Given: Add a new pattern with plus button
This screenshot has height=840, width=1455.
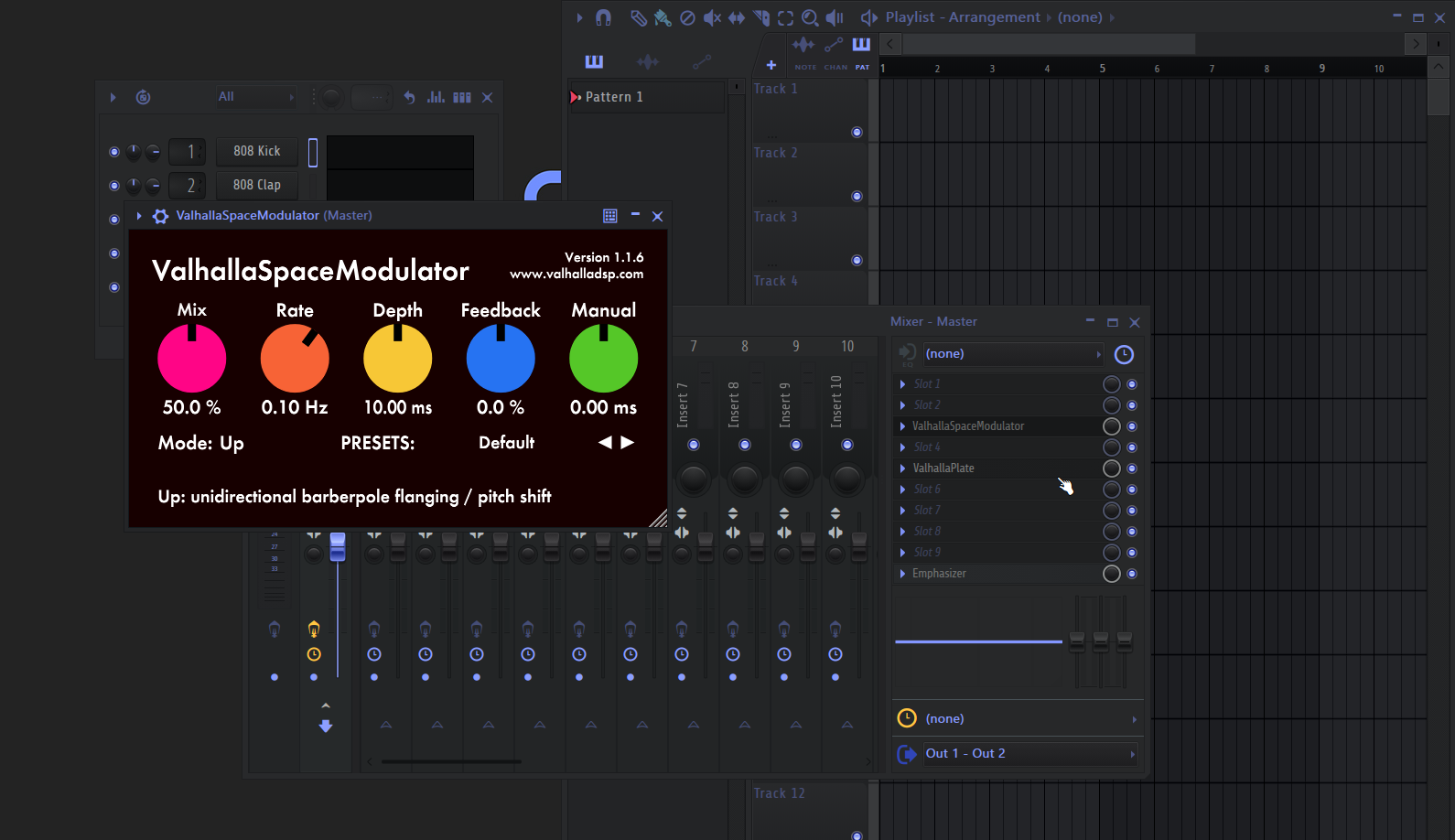Looking at the screenshot, I should point(771,65).
